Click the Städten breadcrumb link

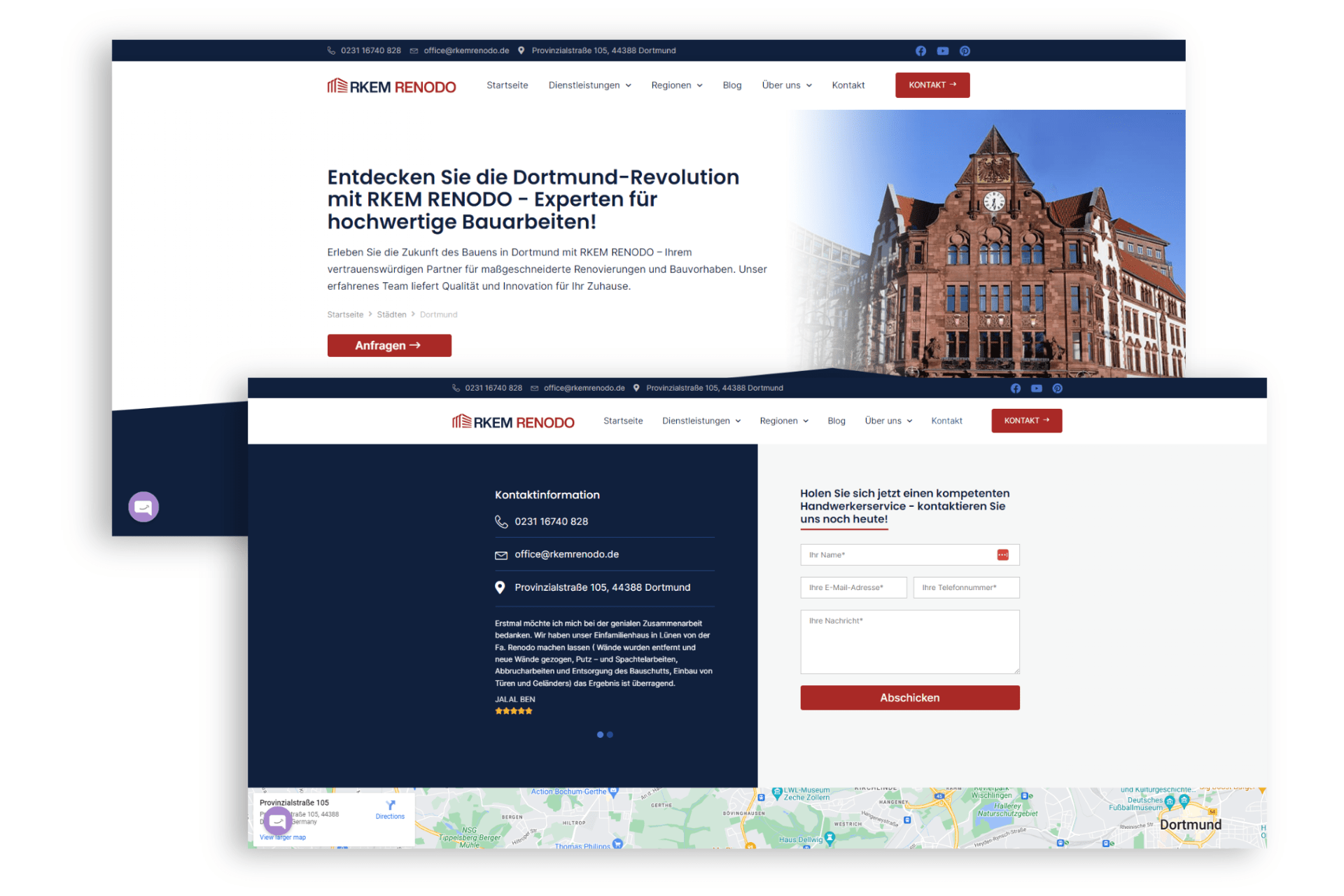(x=391, y=315)
